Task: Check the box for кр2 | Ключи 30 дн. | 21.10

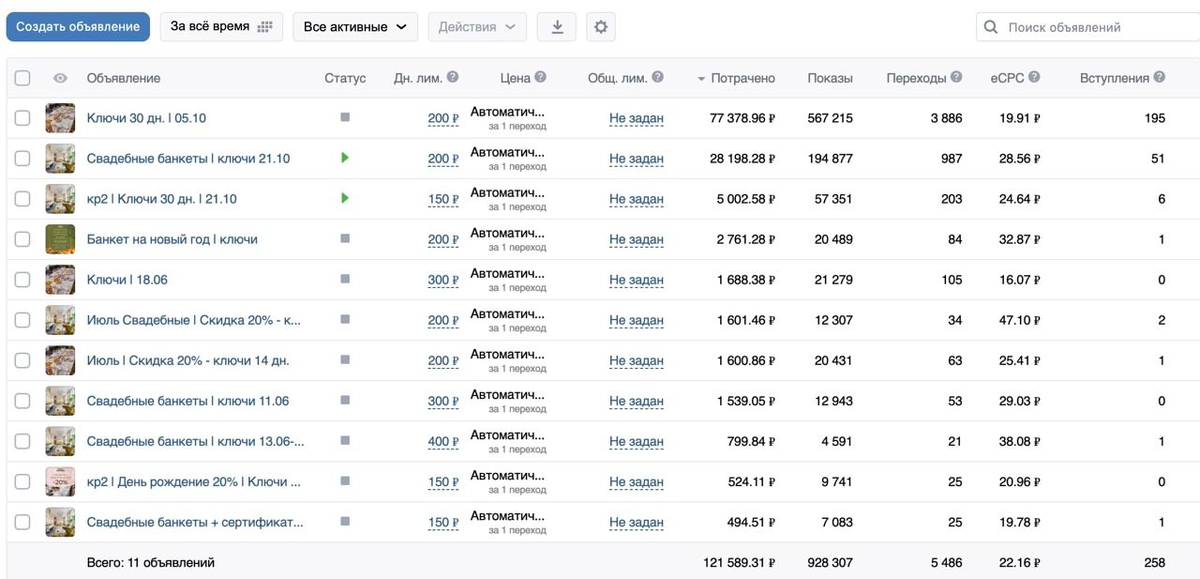Action: coord(22,199)
